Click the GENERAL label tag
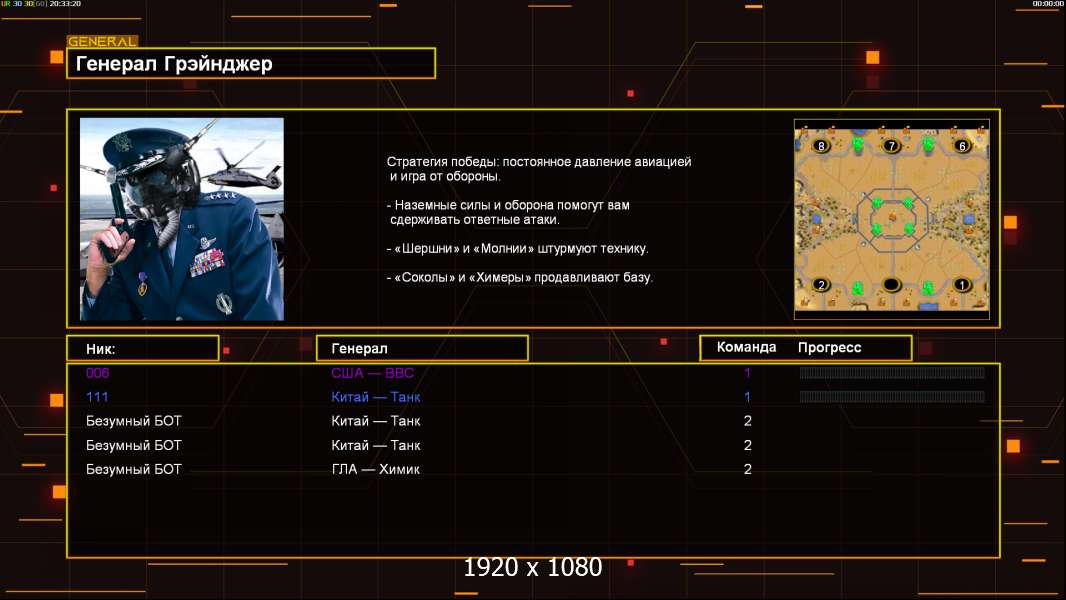This screenshot has height=600, width=1066. pos(102,41)
